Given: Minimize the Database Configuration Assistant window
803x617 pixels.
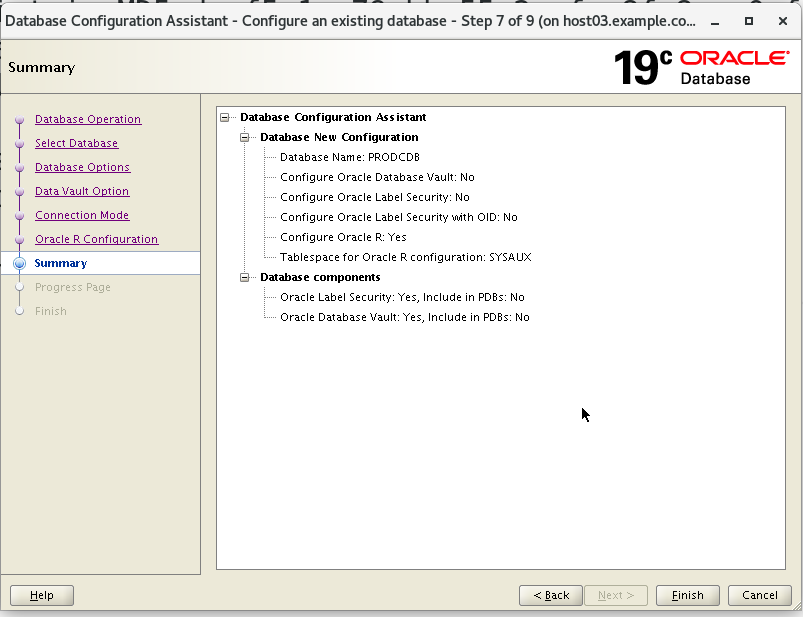Looking at the screenshot, I should [x=715, y=22].
